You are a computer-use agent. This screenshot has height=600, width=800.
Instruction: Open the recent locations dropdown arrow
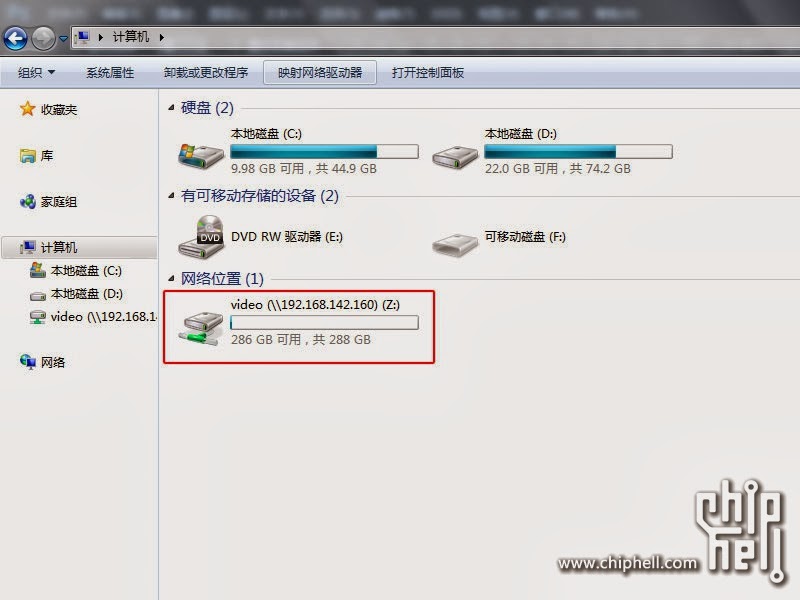coord(63,38)
